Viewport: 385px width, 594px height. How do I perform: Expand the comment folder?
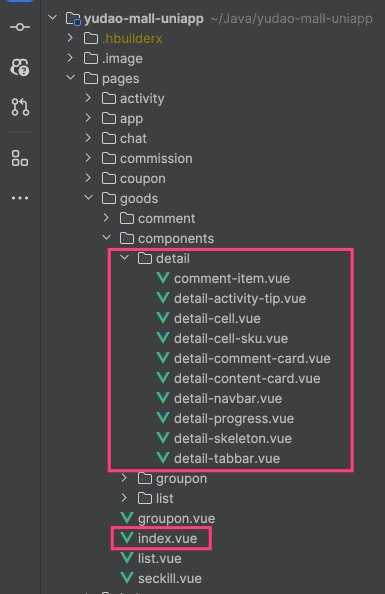point(106,218)
